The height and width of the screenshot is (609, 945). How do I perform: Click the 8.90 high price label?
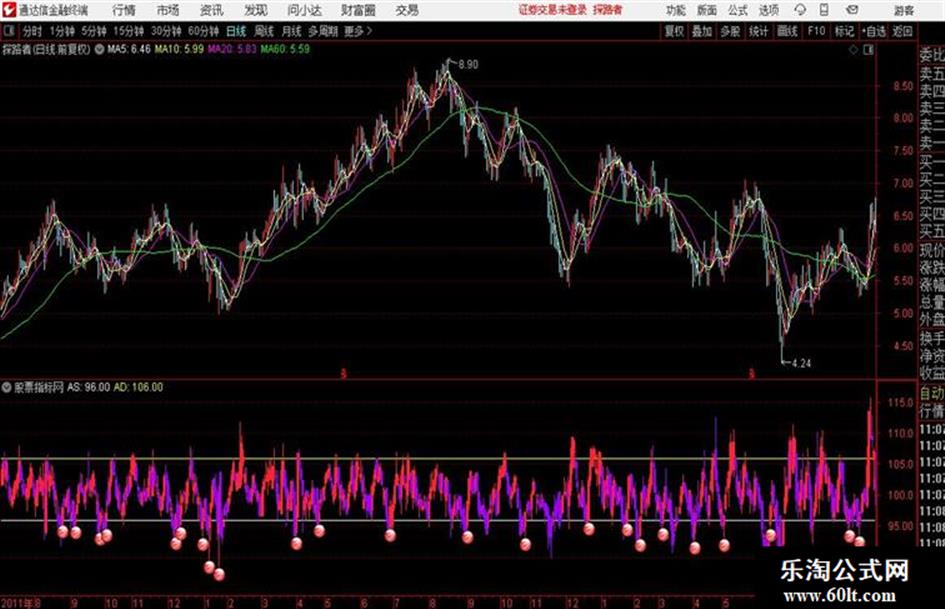coord(468,65)
